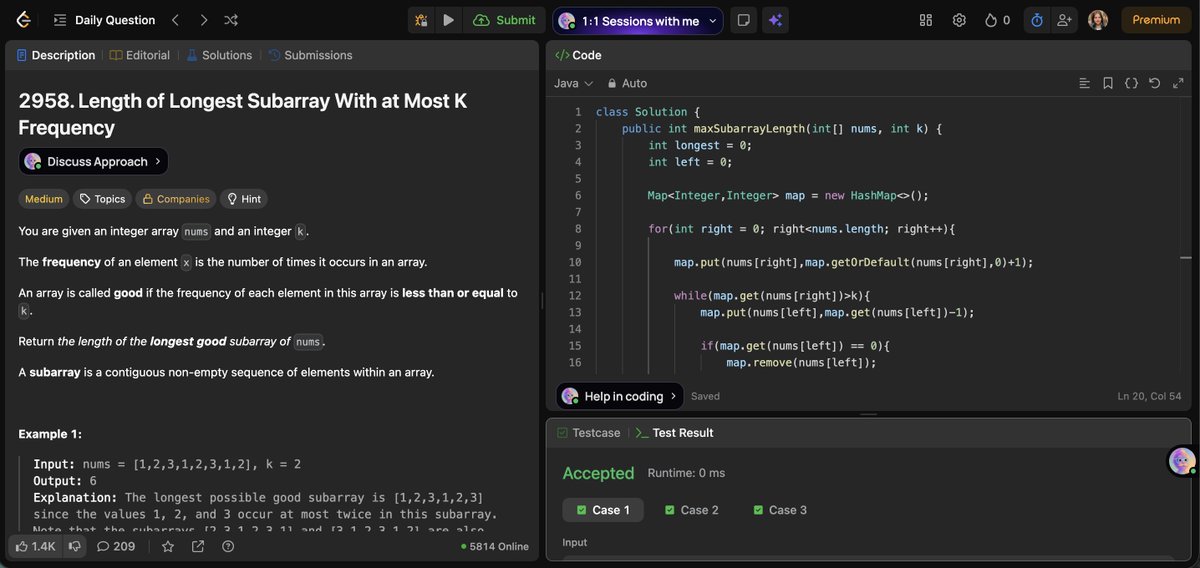1200x568 pixels.
Task: Open the Daily Question problem list
Action: pyautogui.click(x=104, y=20)
